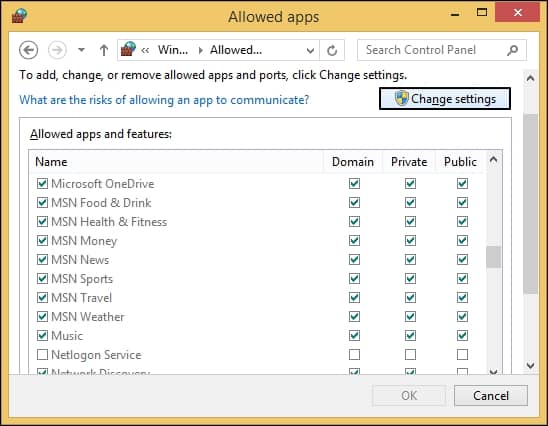Viewport: 548px width, 426px height.
Task: Focus the Search Control Panel field
Action: pos(442,50)
